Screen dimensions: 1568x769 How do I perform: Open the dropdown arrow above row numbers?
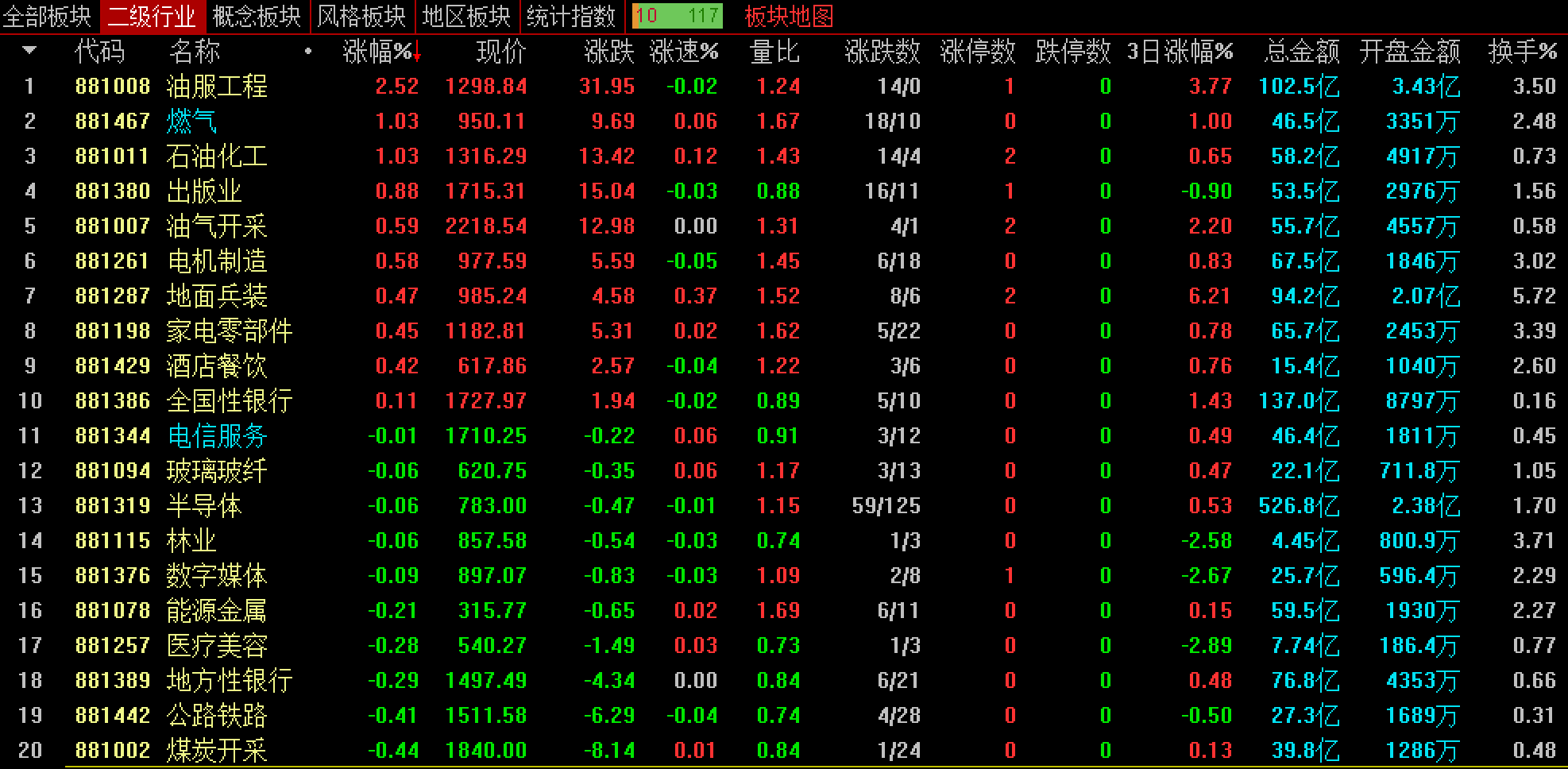[x=29, y=51]
